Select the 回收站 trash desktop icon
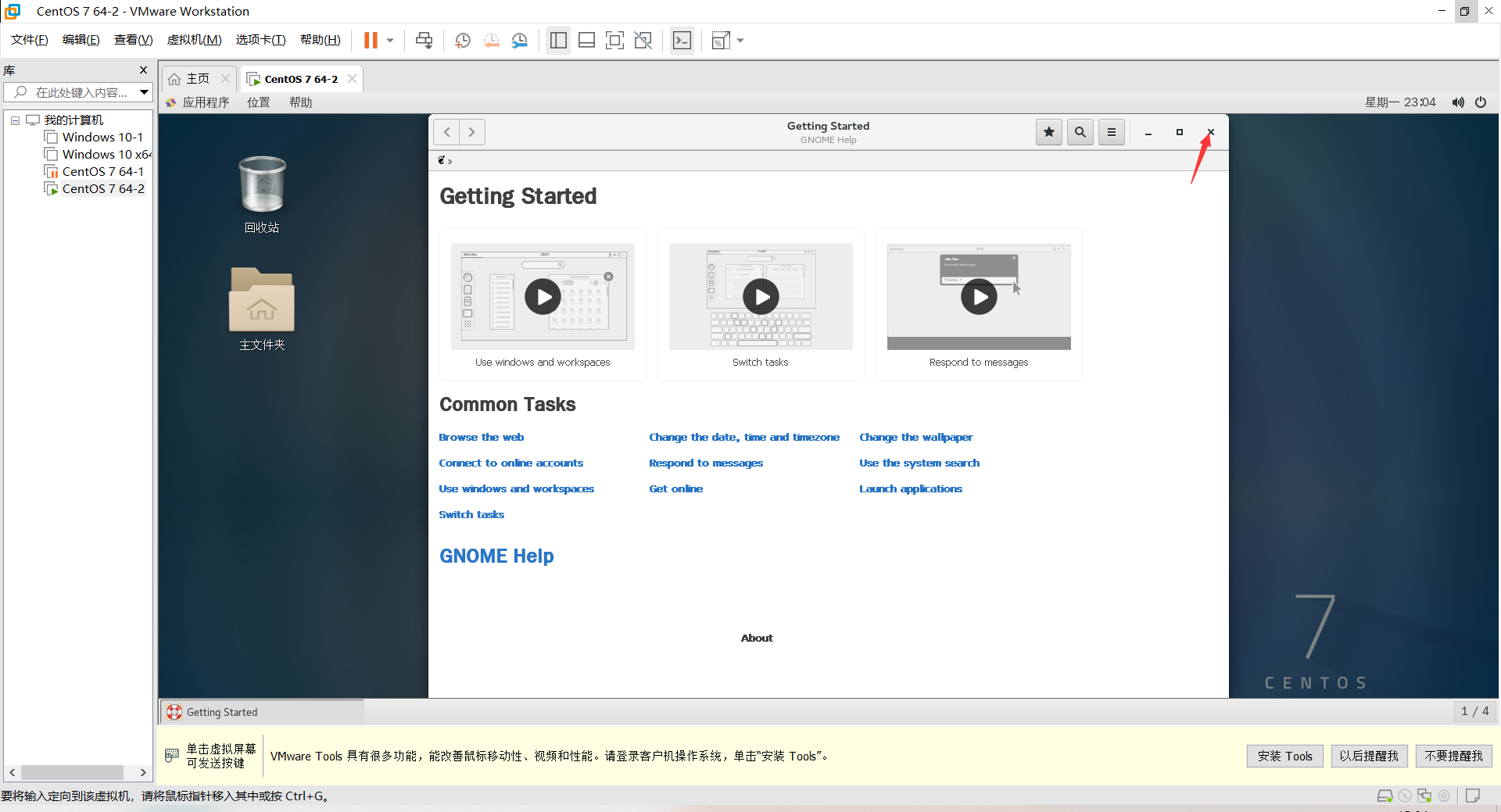Viewport: 1501px width, 812px height. pyautogui.click(x=262, y=195)
